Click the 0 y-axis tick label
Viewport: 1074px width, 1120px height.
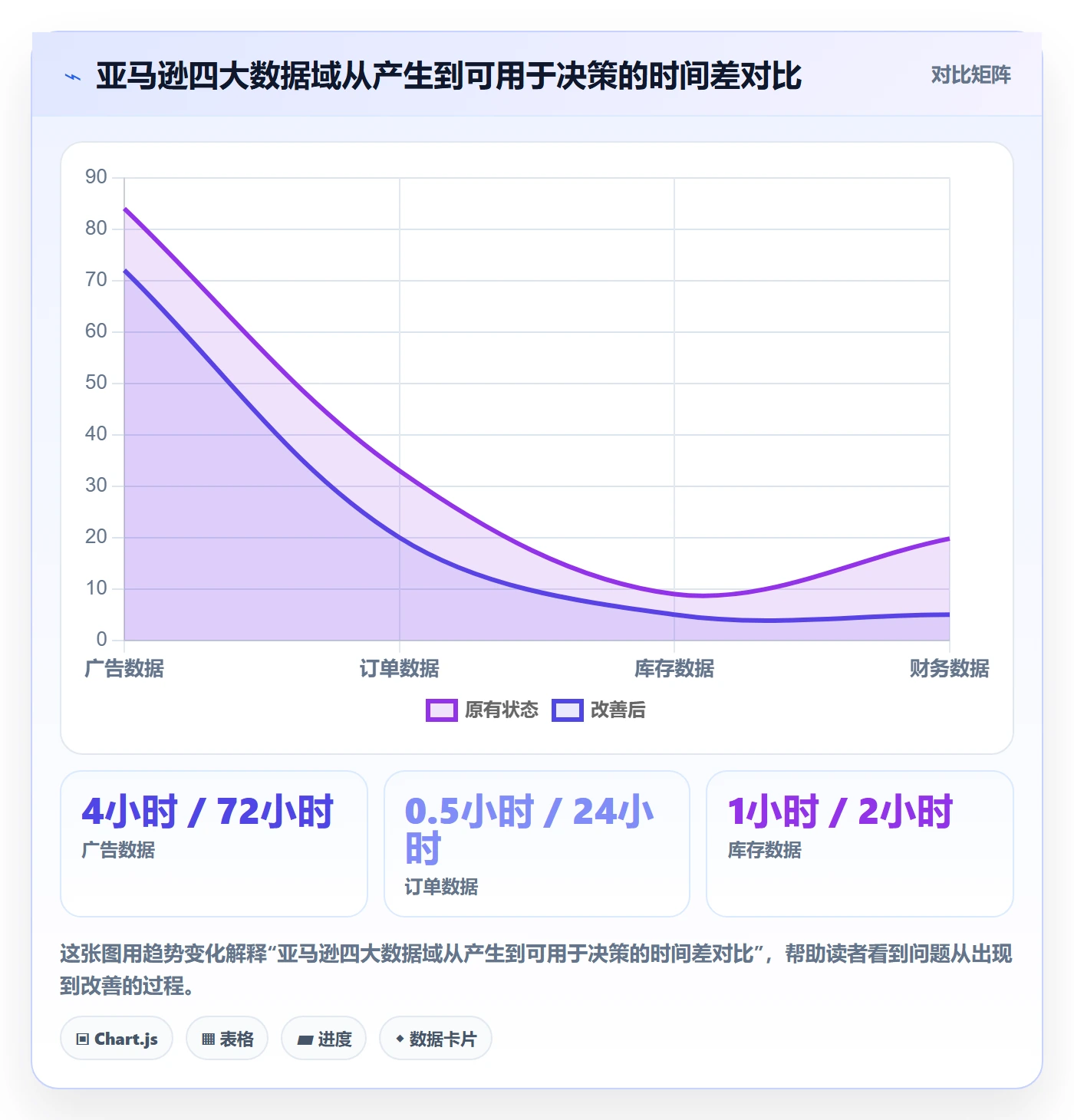101,640
